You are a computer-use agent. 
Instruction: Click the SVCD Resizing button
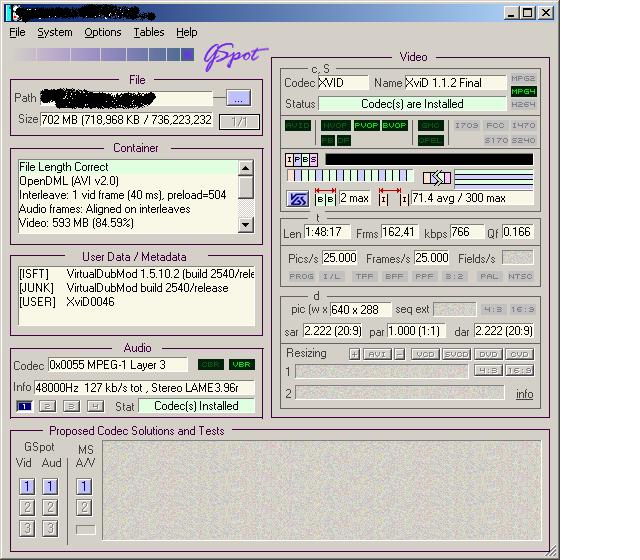(457, 354)
